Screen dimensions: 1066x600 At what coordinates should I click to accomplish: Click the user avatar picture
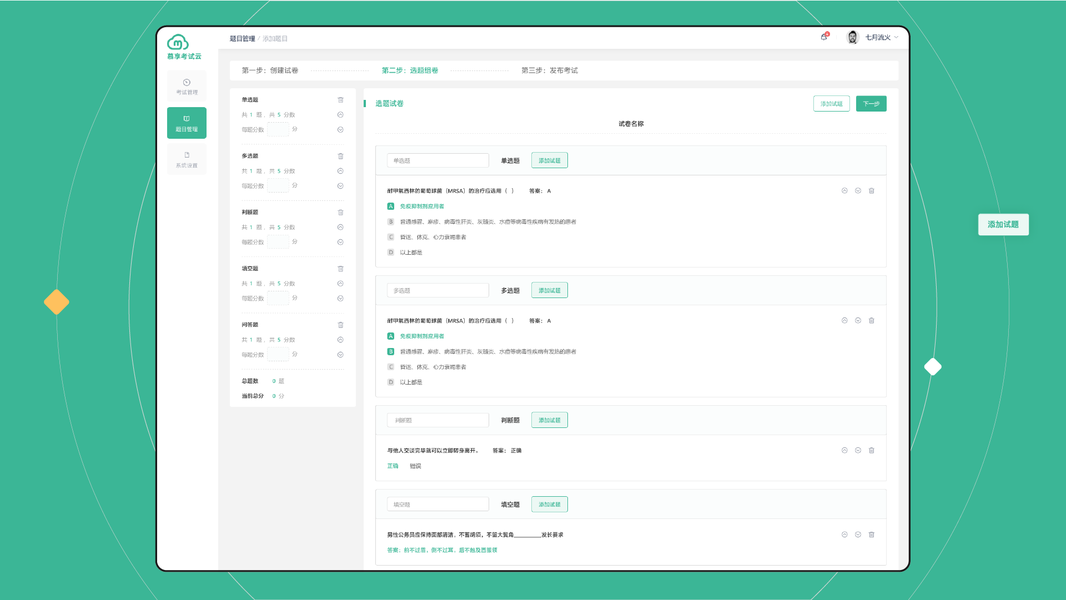pyautogui.click(x=853, y=37)
